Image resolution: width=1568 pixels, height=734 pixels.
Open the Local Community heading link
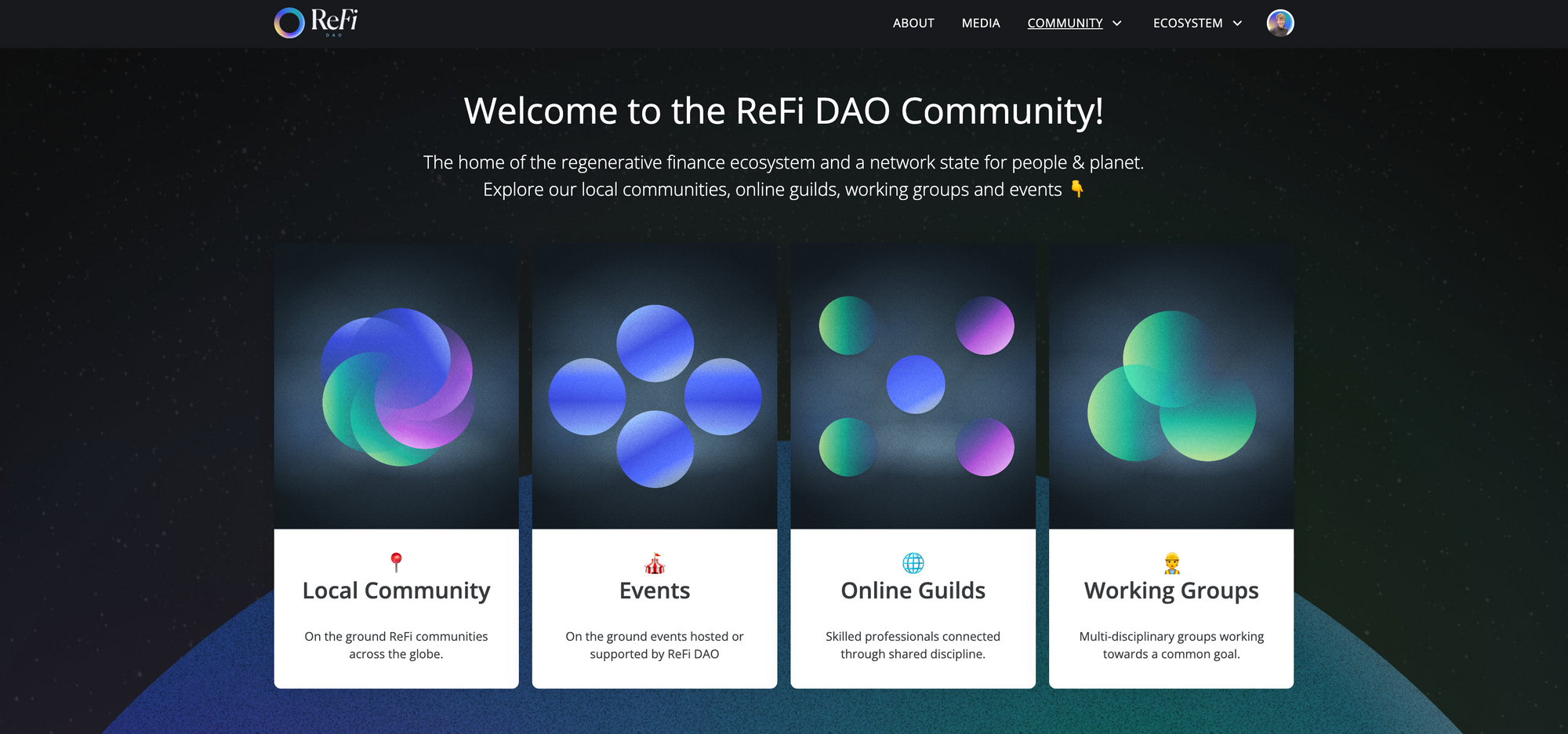[x=396, y=590]
